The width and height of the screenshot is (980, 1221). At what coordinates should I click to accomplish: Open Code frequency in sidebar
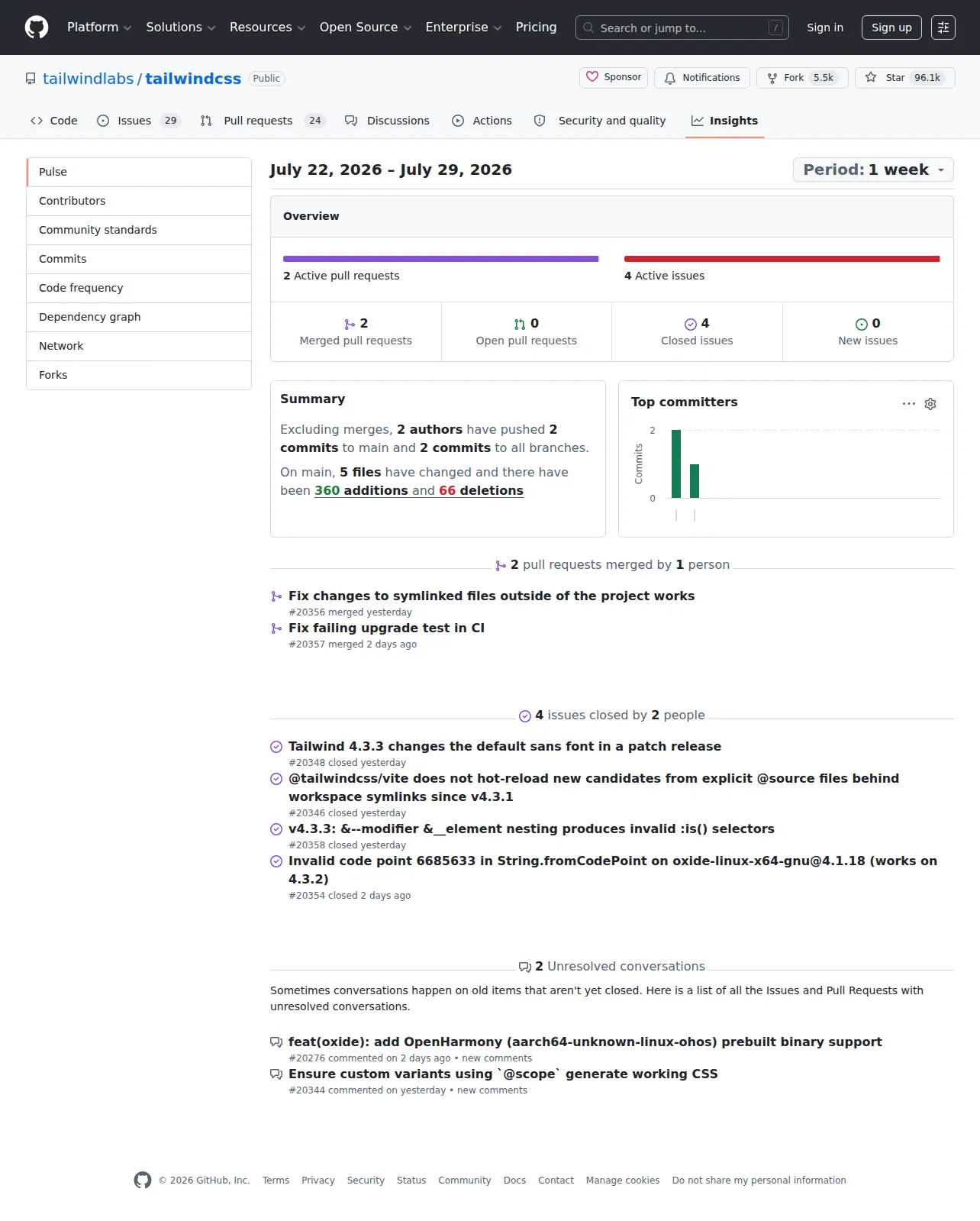tap(139, 288)
